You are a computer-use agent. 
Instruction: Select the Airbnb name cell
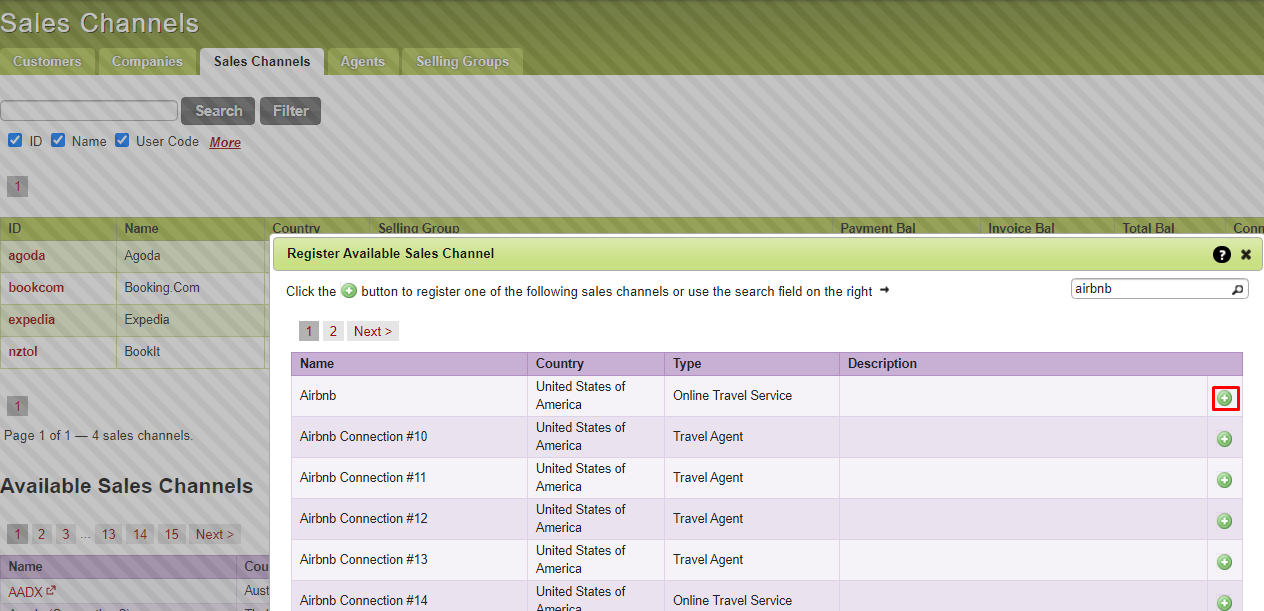click(x=409, y=395)
